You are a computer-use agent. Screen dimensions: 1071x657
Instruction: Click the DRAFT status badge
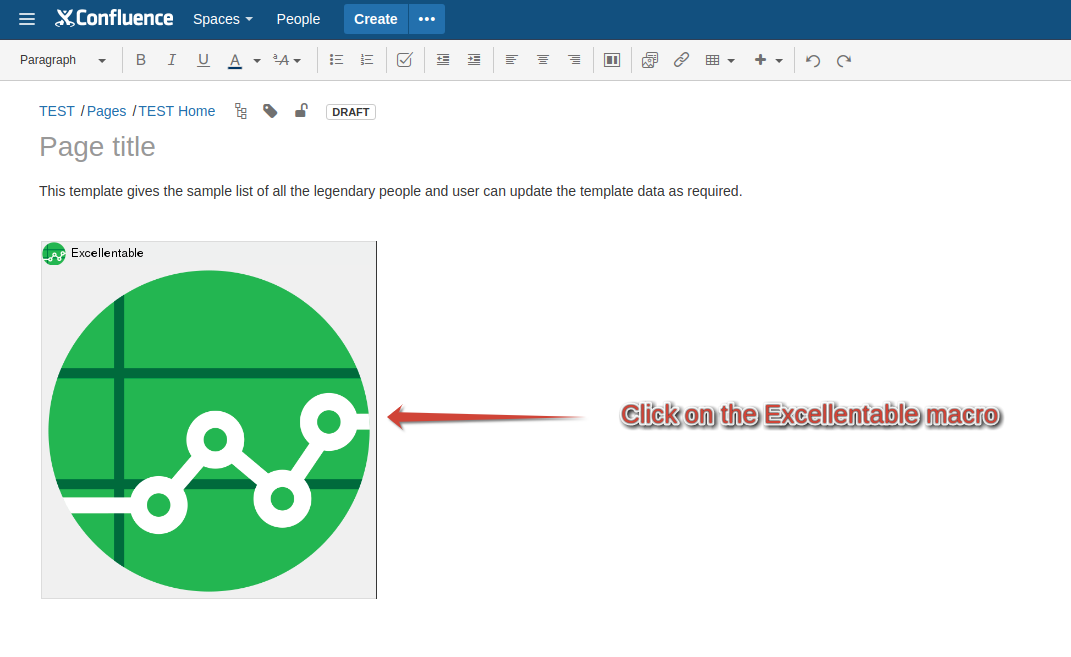(x=351, y=112)
